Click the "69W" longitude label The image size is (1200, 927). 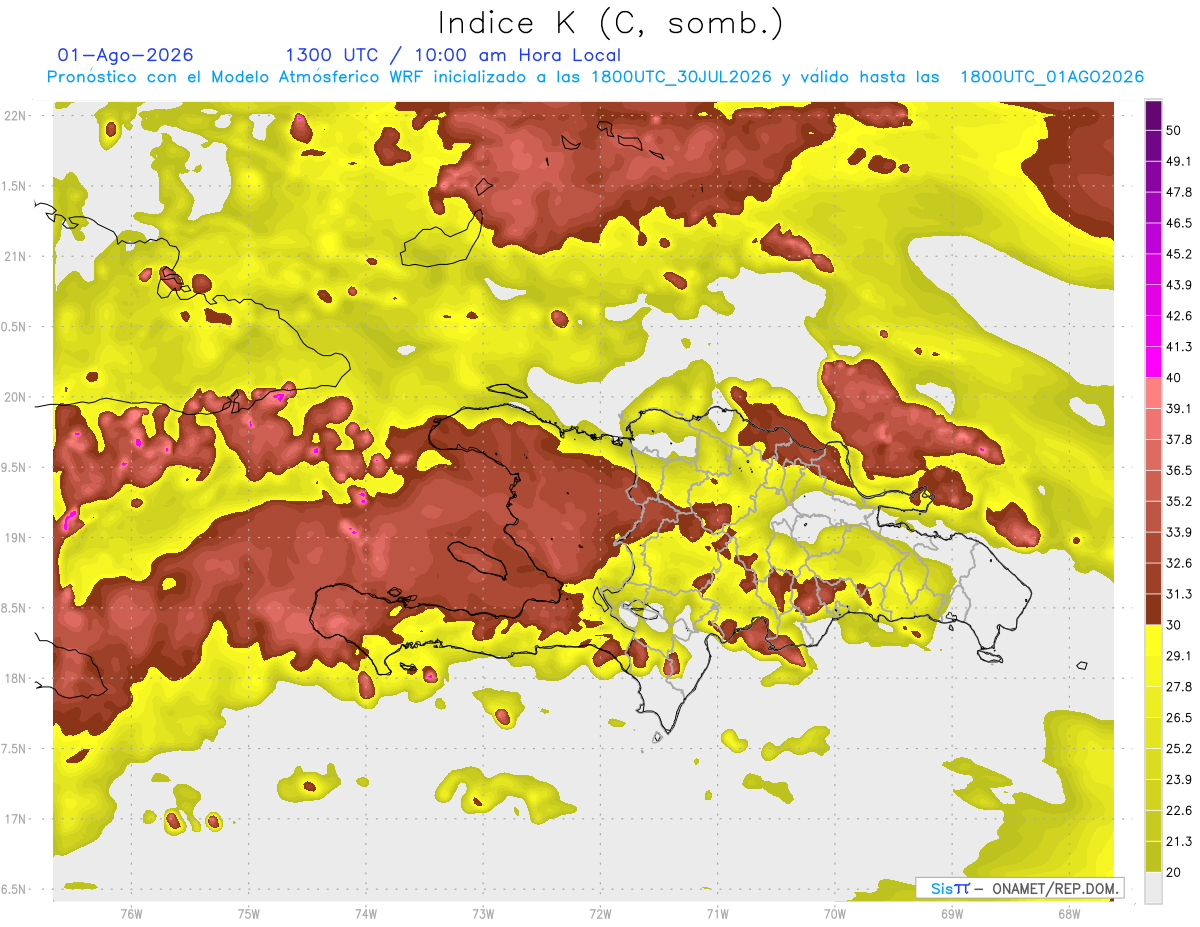point(952,914)
